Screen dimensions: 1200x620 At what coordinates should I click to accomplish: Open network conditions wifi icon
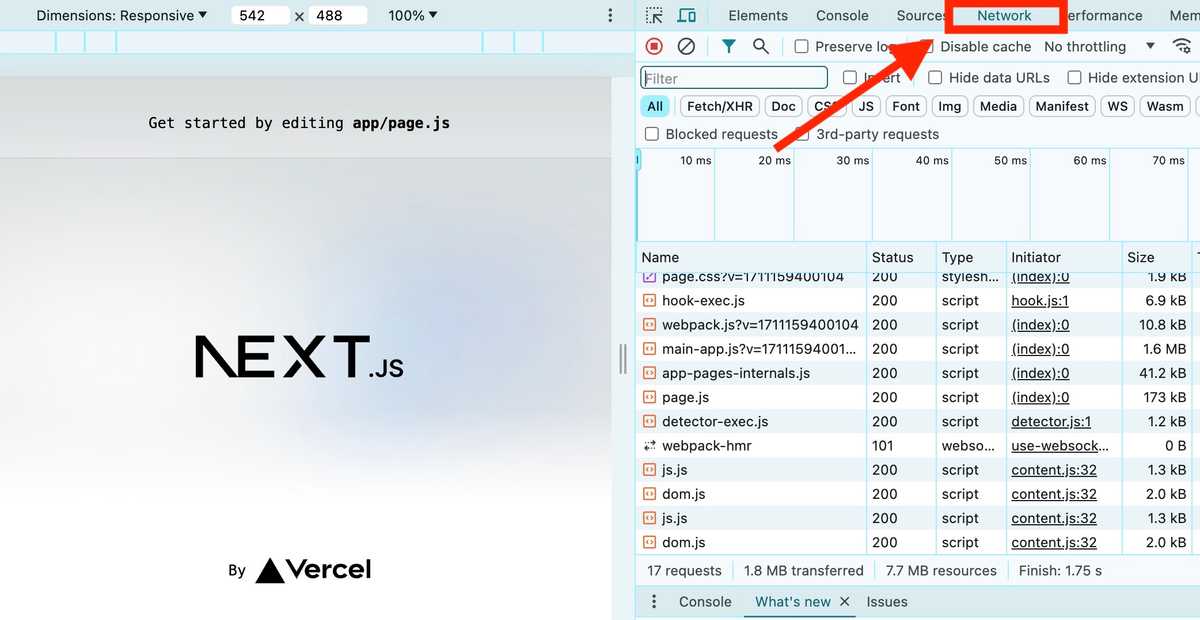point(1181,46)
